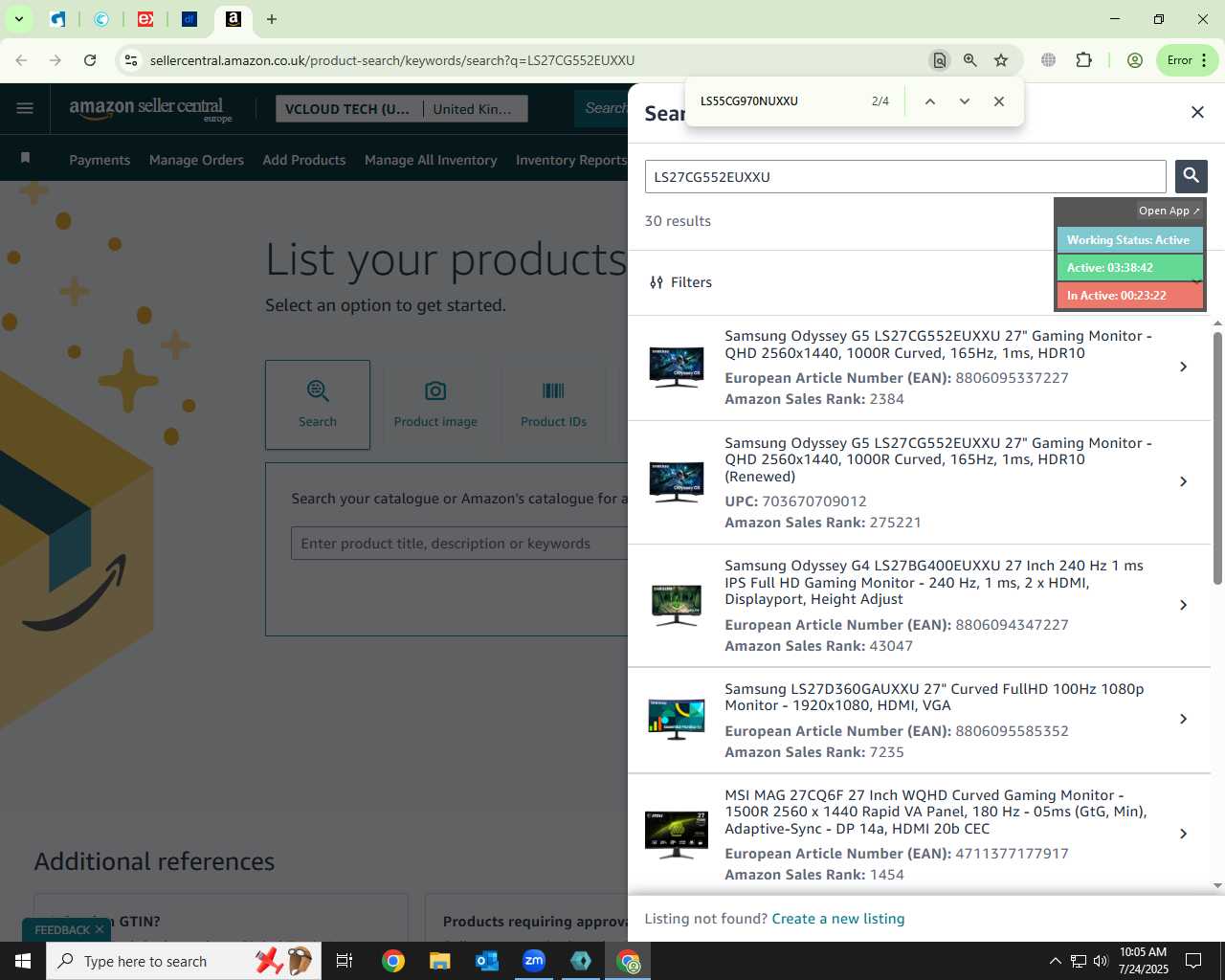The height and width of the screenshot is (980, 1225).
Task: Click the Windows taskbar search box
Action: point(184,961)
